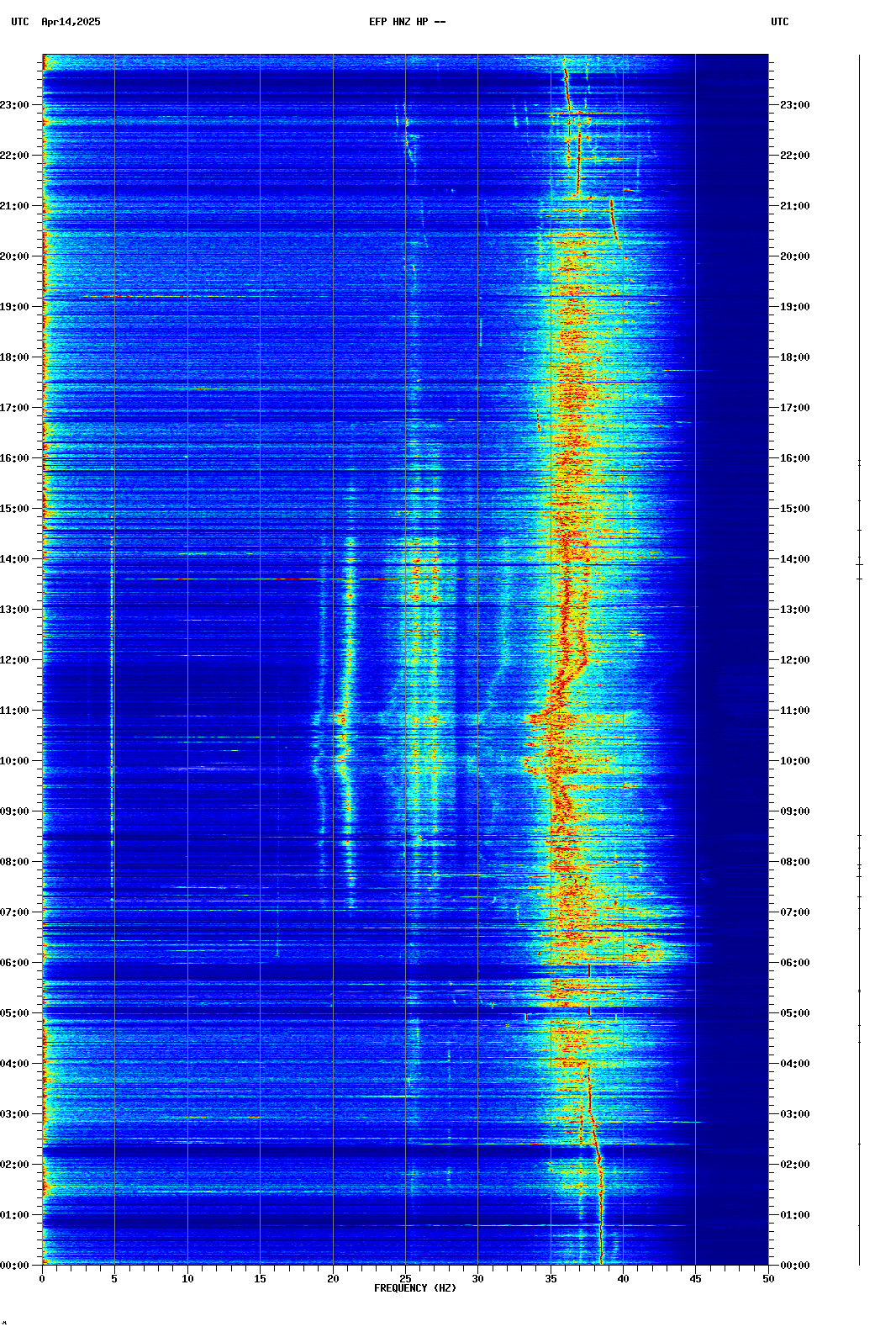Select the 23:00 time marker on left axis
This screenshot has width=896, height=1332.
point(15,105)
